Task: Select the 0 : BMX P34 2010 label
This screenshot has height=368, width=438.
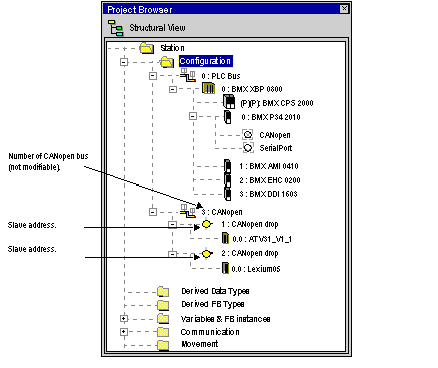Action: [271, 117]
